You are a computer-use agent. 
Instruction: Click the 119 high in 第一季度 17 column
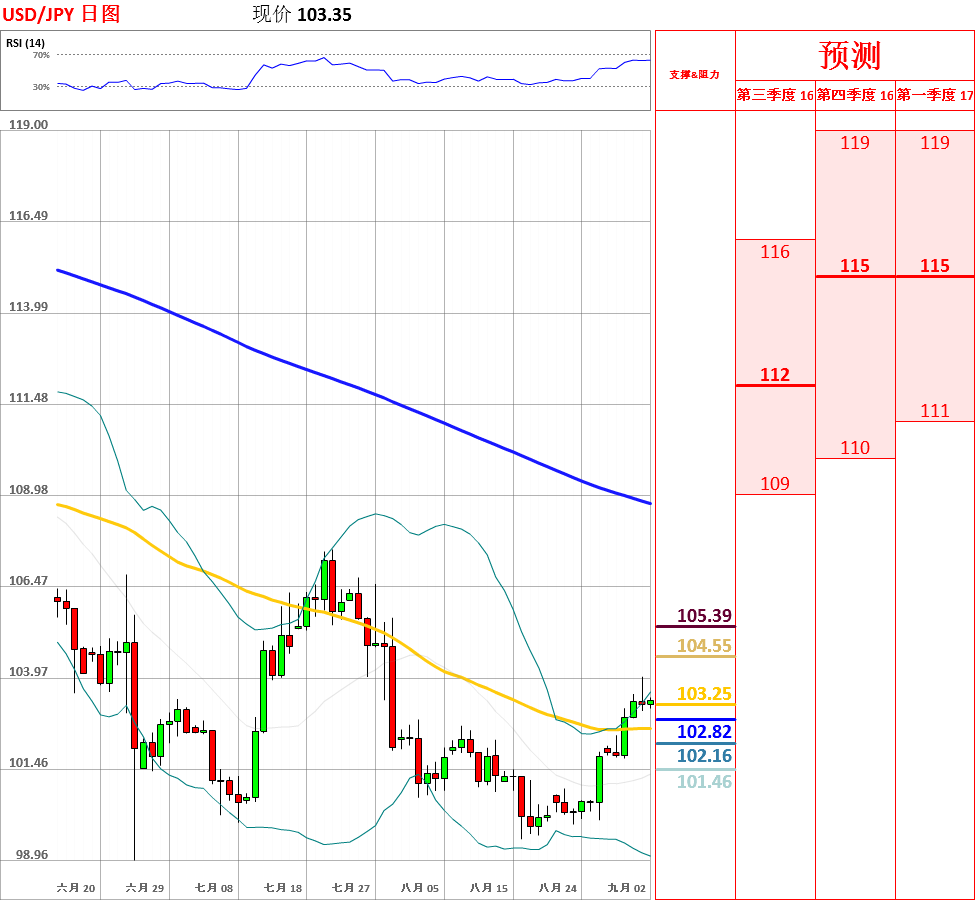(935, 142)
